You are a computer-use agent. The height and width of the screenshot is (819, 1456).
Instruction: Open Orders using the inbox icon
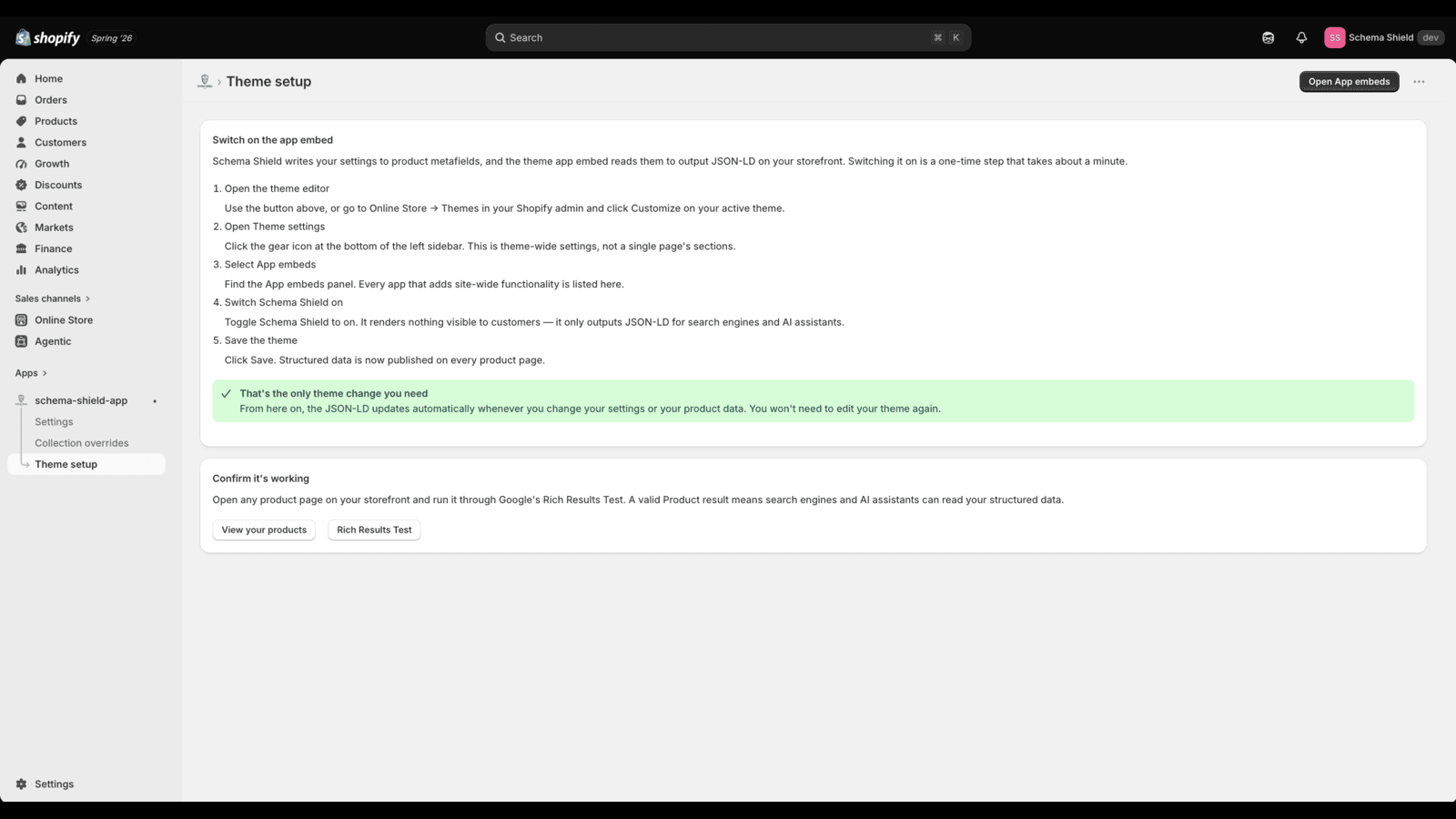coord(21,100)
